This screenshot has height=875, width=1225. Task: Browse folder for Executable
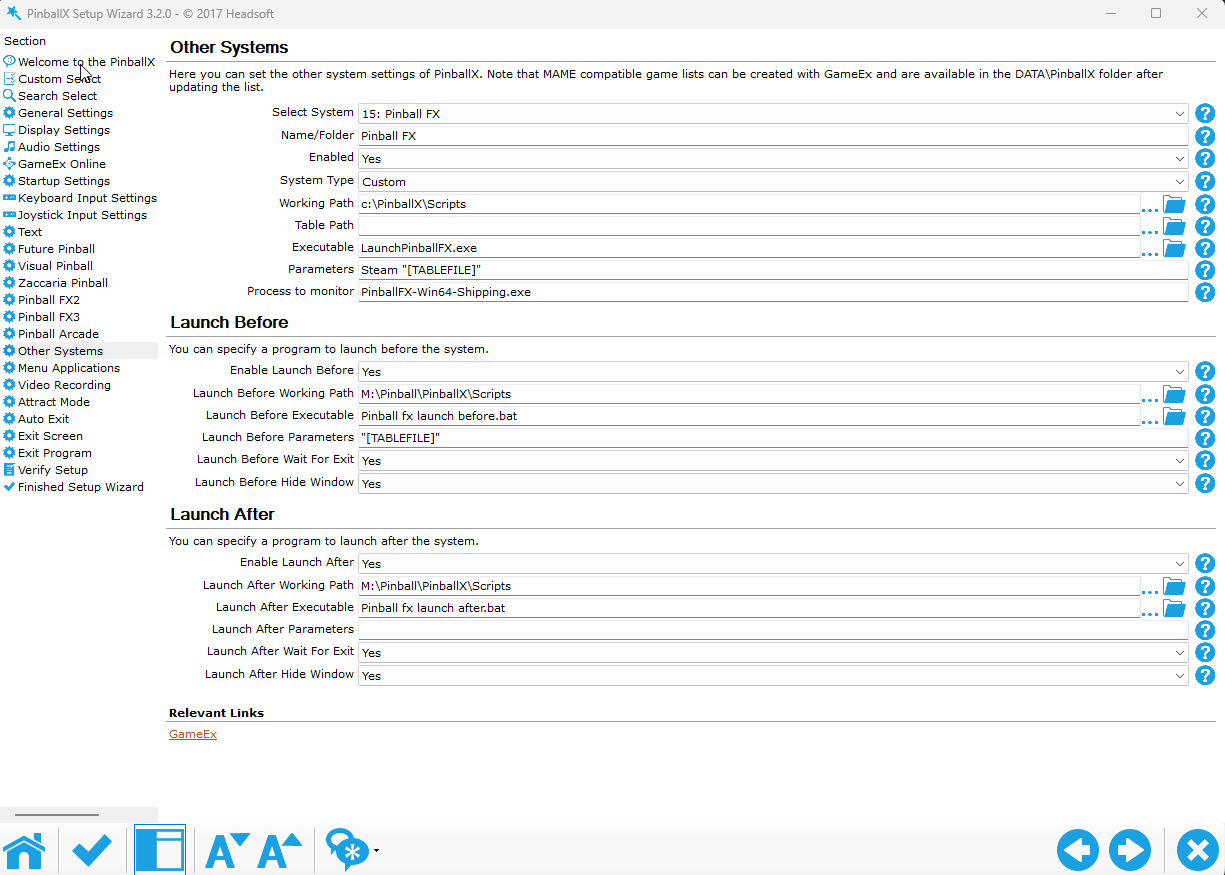(x=1174, y=248)
